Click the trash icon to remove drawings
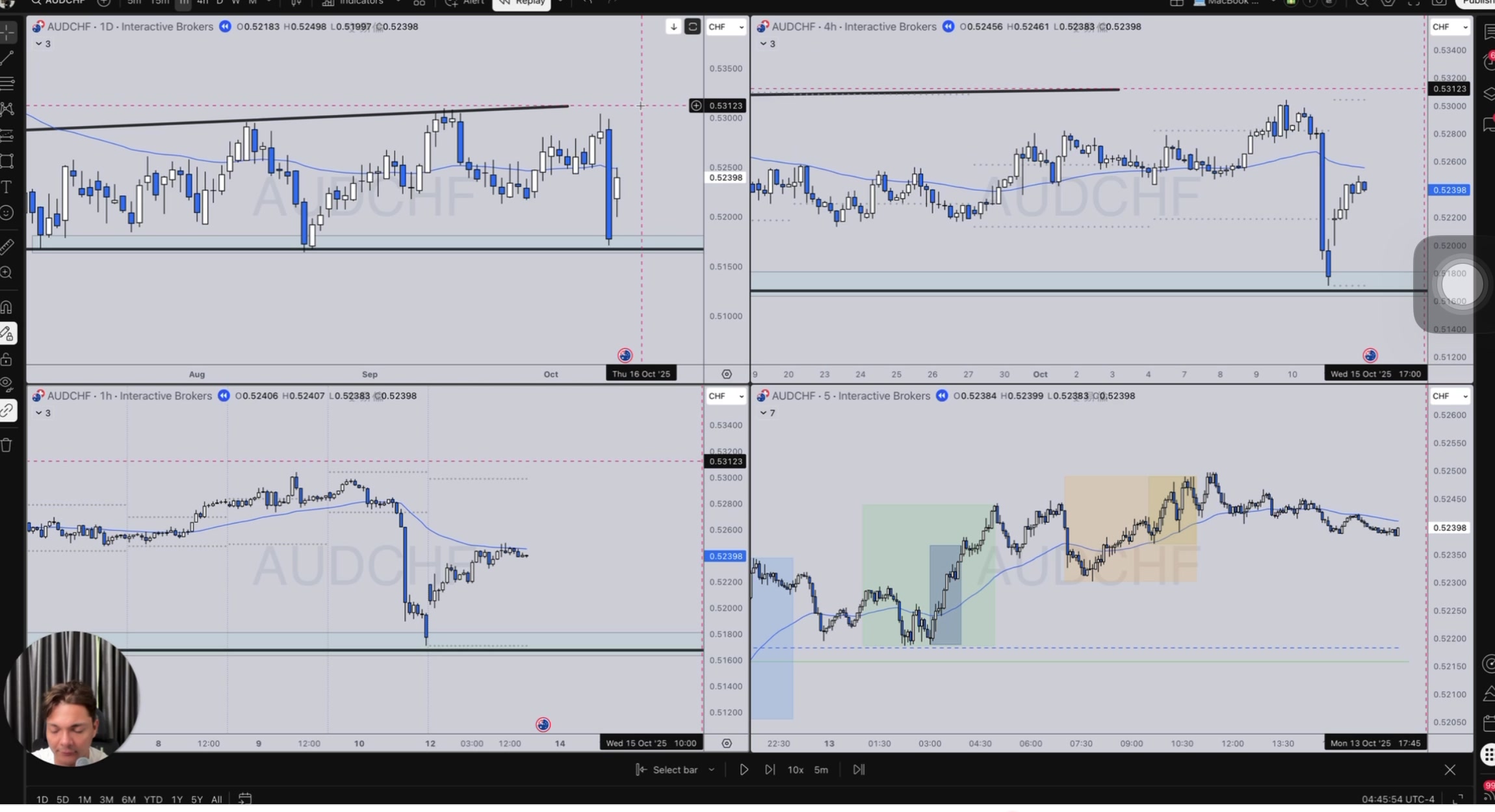This screenshot has height=812, width=1495. pyautogui.click(x=8, y=445)
